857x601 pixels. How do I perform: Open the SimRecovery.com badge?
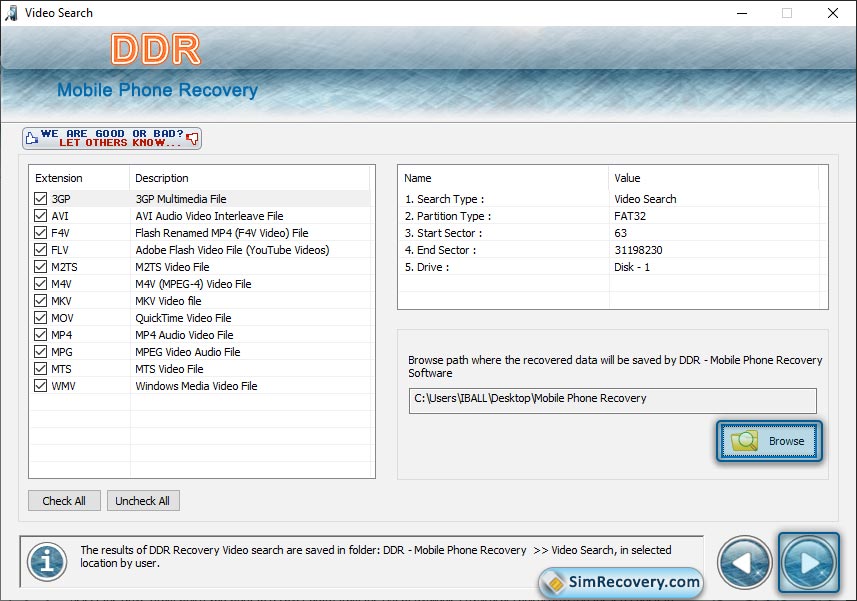click(x=621, y=582)
